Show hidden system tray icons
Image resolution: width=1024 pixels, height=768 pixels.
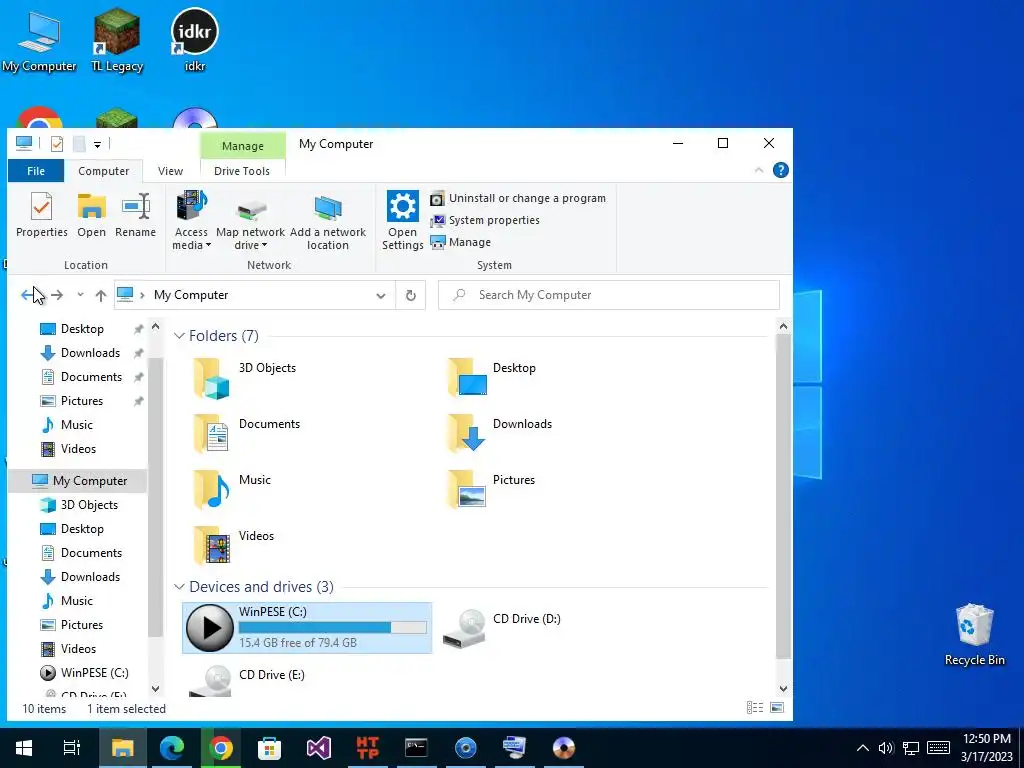tap(863, 748)
